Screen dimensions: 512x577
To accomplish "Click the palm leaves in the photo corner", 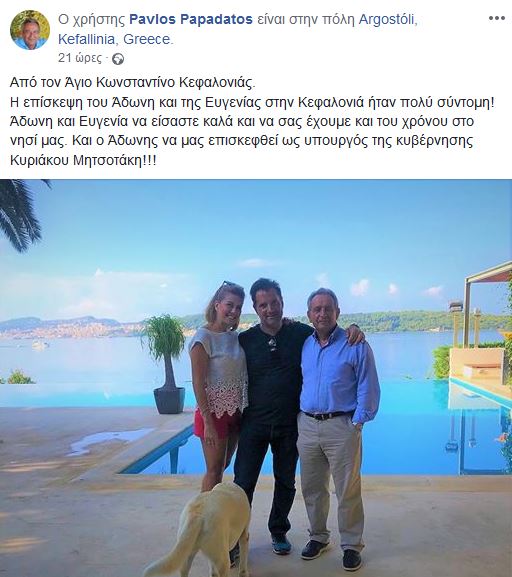I will (21, 212).
